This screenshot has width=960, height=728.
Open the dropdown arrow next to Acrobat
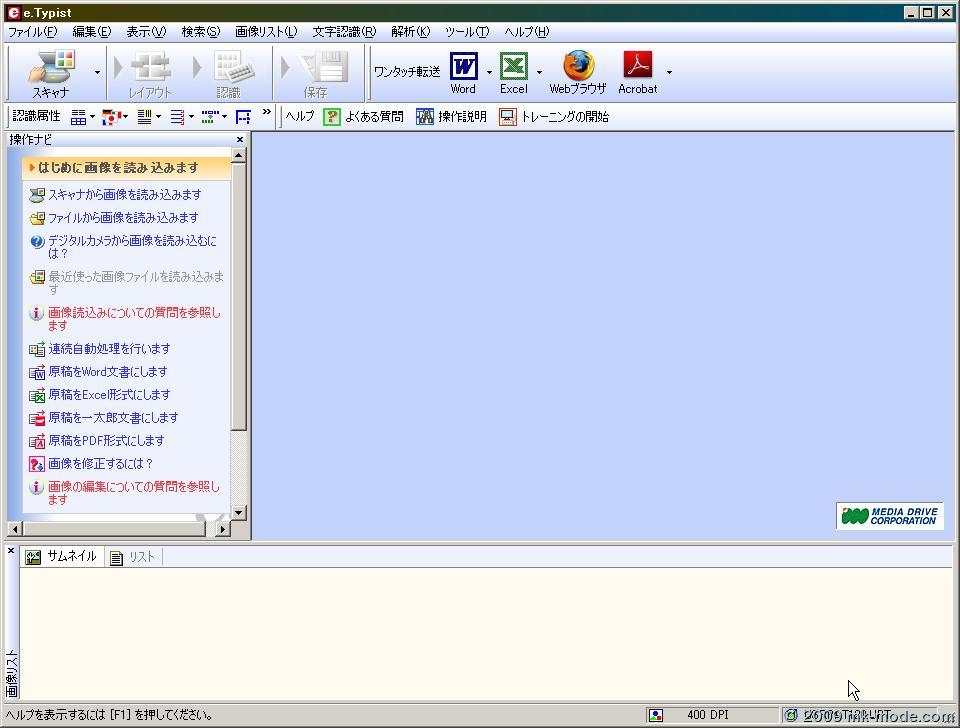click(x=669, y=73)
